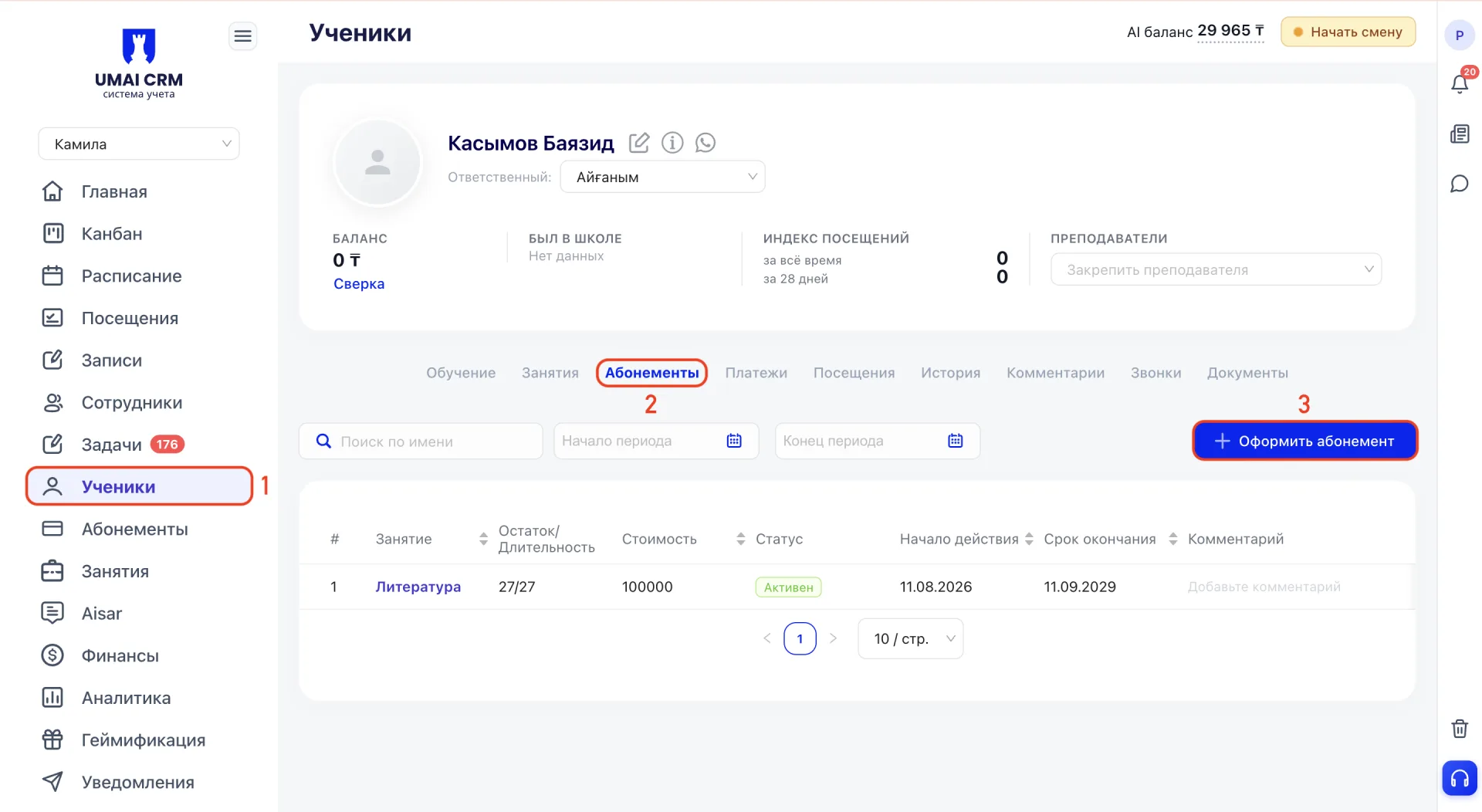The height and width of the screenshot is (812, 1482).
Task: Click the 176 tasks counter badge
Action: click(x=167, y=445)
